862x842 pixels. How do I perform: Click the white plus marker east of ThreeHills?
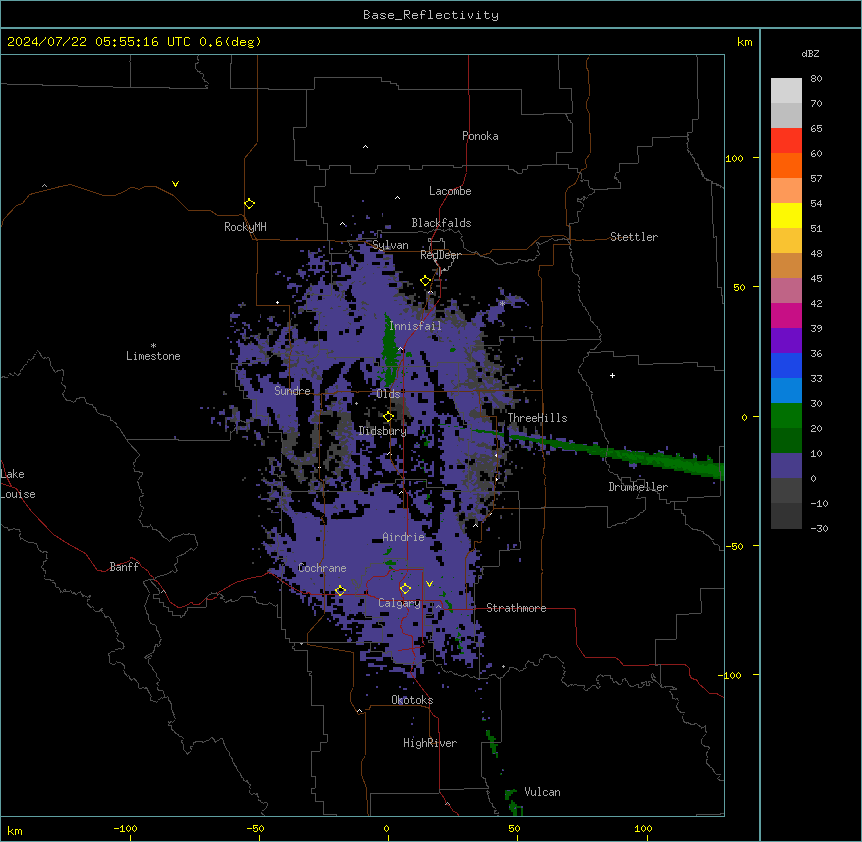(x=612, y=375)
